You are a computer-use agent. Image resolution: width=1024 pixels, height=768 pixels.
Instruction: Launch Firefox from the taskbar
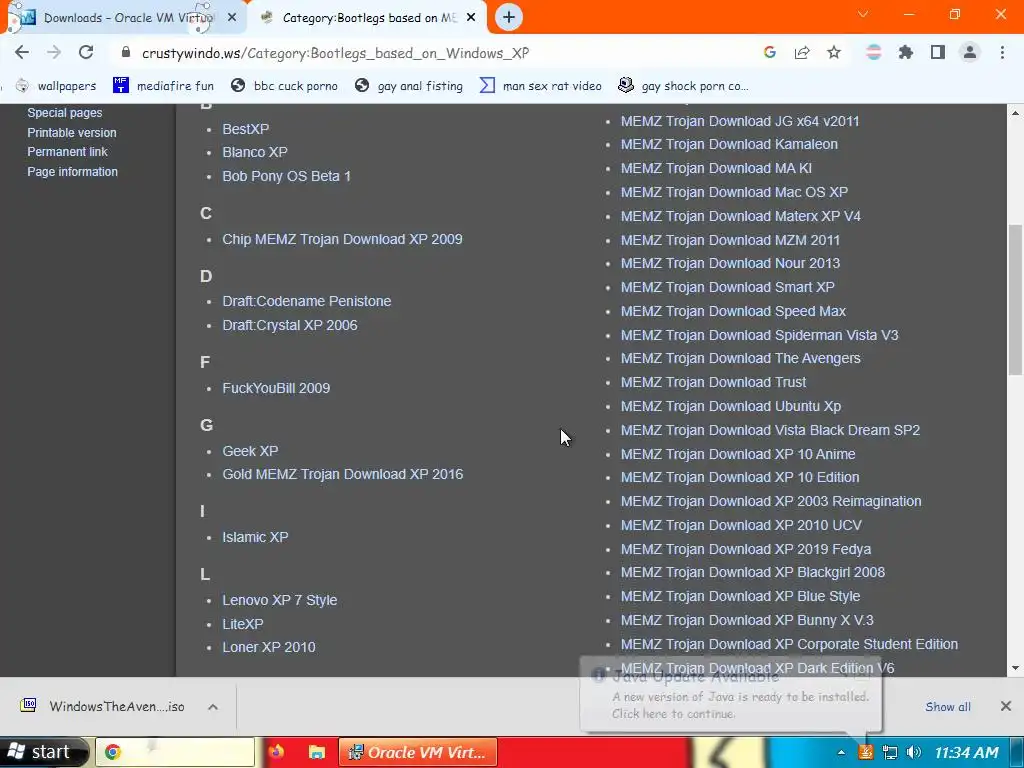click(x=276, y=752)
